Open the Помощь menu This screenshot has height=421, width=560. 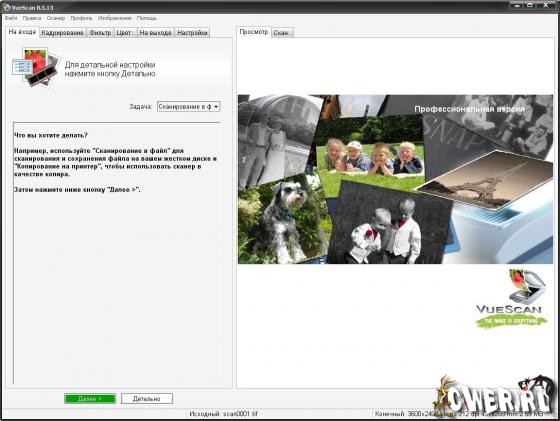point(146,18)
